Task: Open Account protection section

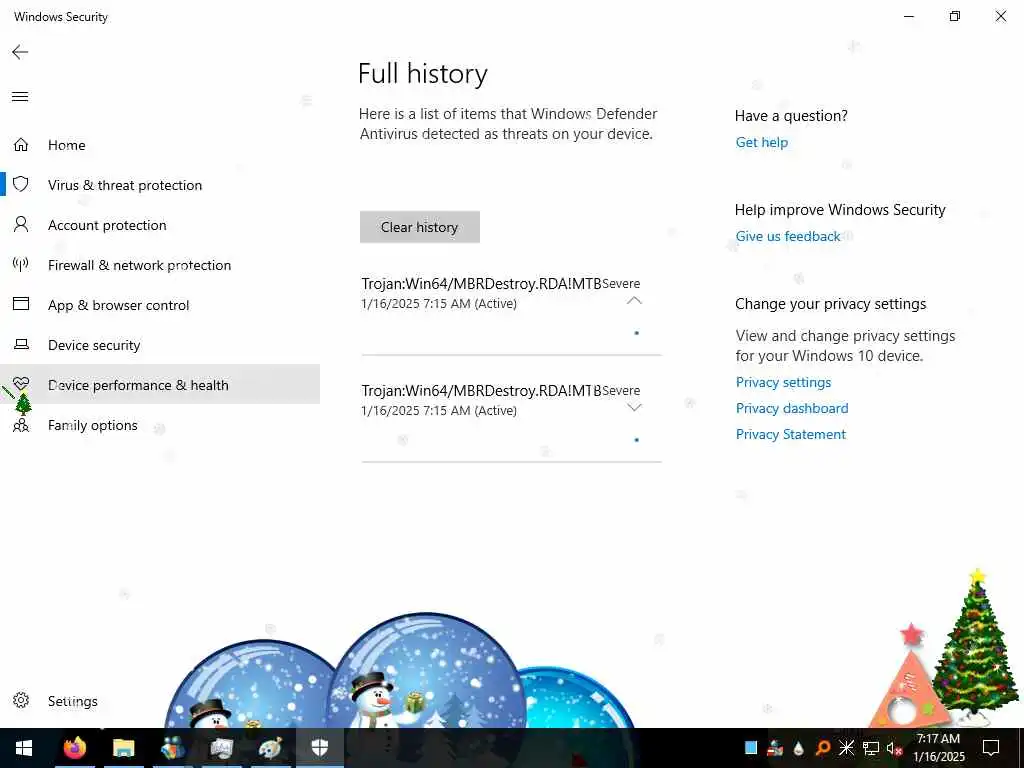Action: (x=107, y=225)
